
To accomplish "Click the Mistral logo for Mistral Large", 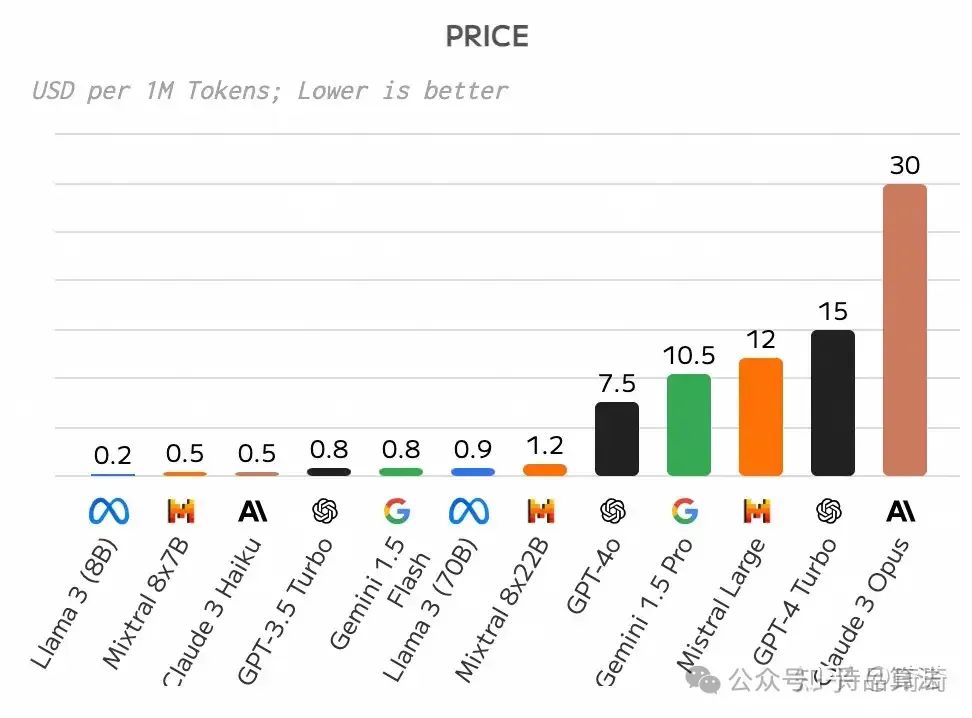I will 757,512.
